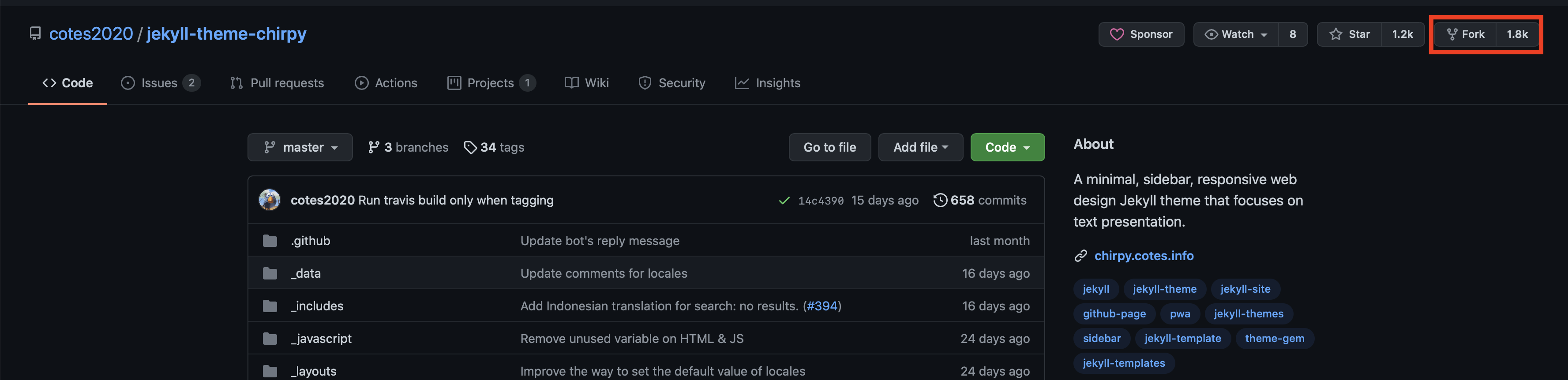Select the jekyll topic tag
This screenshot has width=1568, height=380.
(x=1095, y=289)
